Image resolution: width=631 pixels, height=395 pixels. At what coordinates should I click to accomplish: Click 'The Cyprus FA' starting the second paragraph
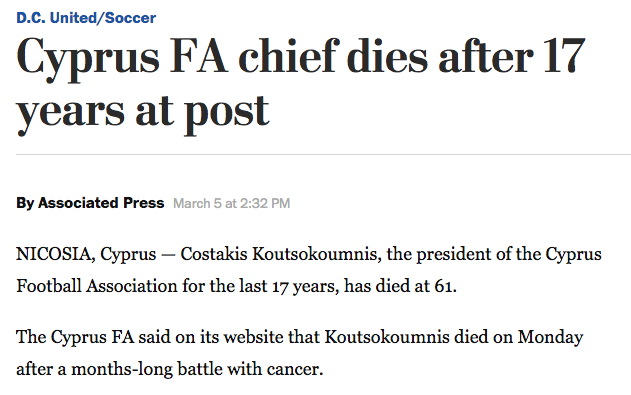pos(75,337)
